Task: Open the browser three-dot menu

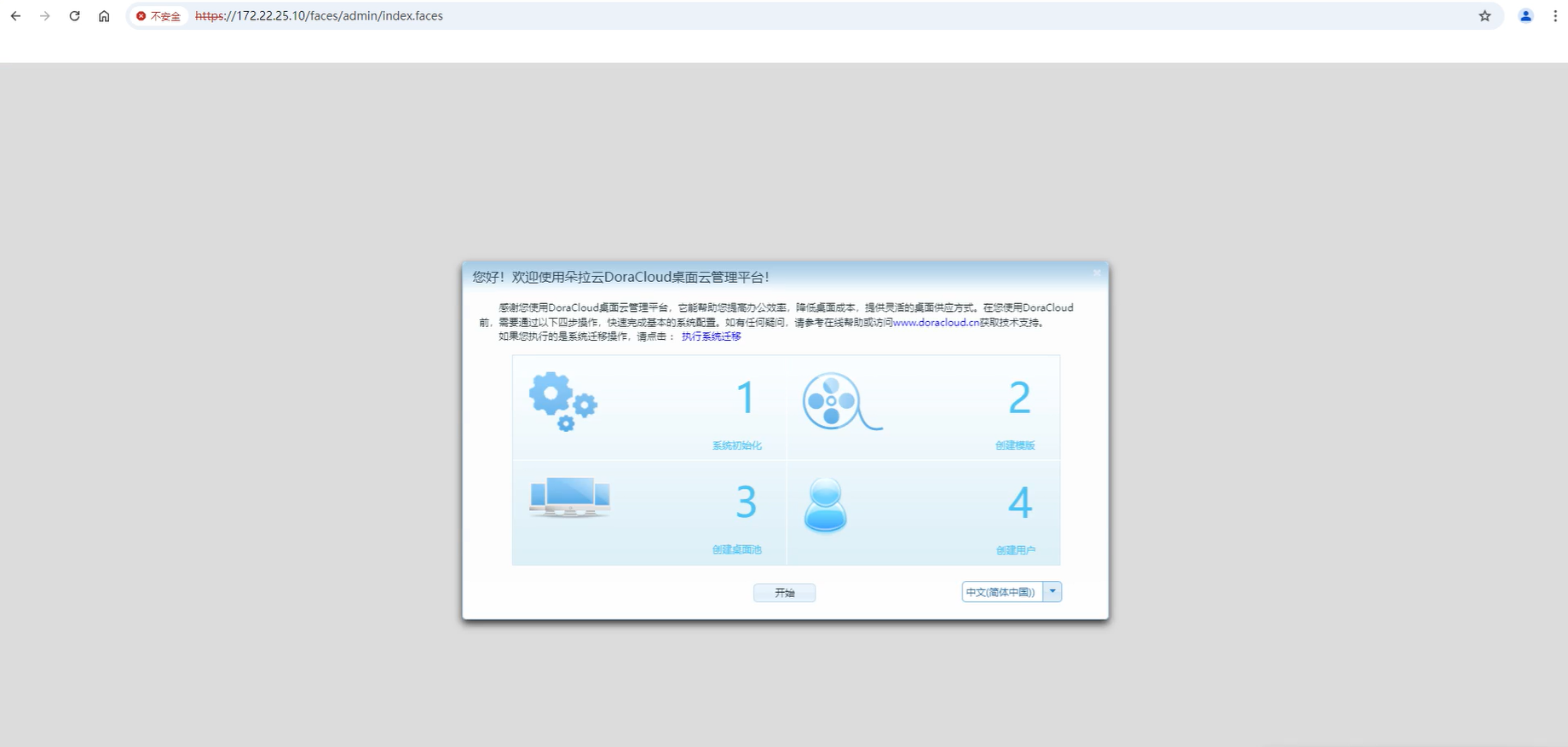Action: point(1555,16)
